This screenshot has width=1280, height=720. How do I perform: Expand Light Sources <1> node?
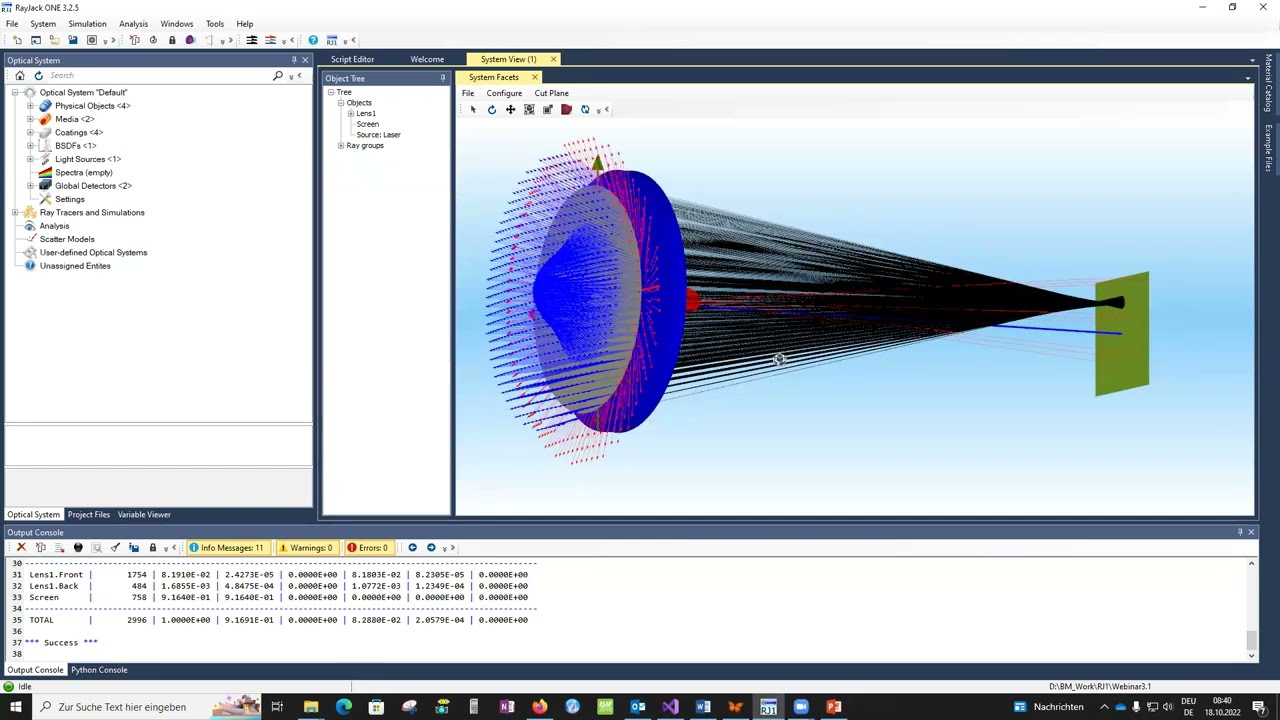click(x=30, y=159)
